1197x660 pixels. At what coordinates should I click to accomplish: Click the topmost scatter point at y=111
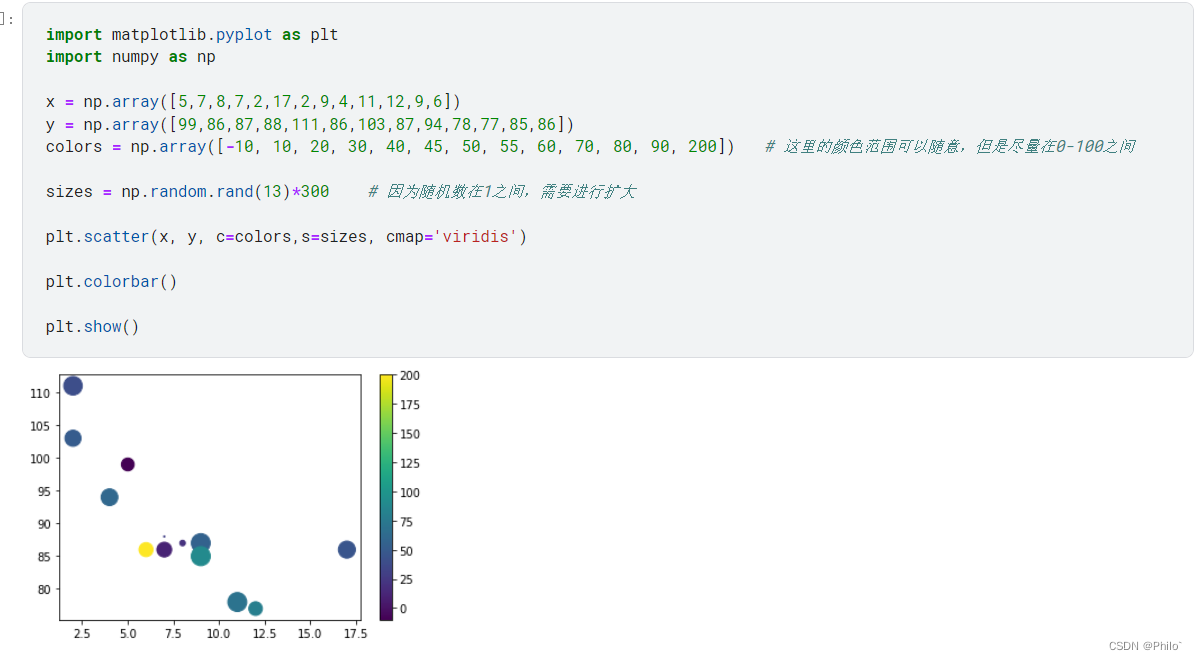(73, 386)
